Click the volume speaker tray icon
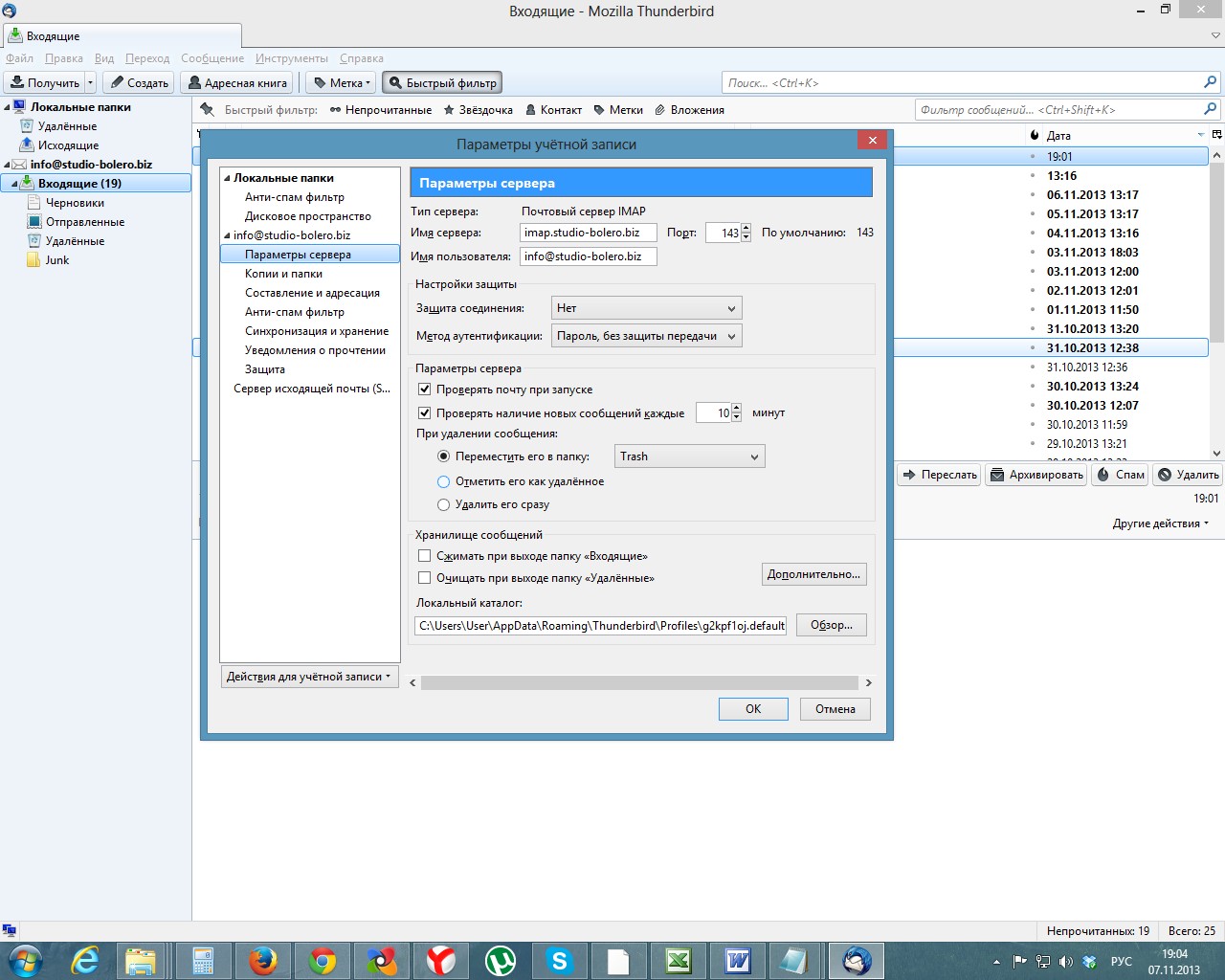Viewport: 1225px width, 980px height. [x=1066, y=961]
